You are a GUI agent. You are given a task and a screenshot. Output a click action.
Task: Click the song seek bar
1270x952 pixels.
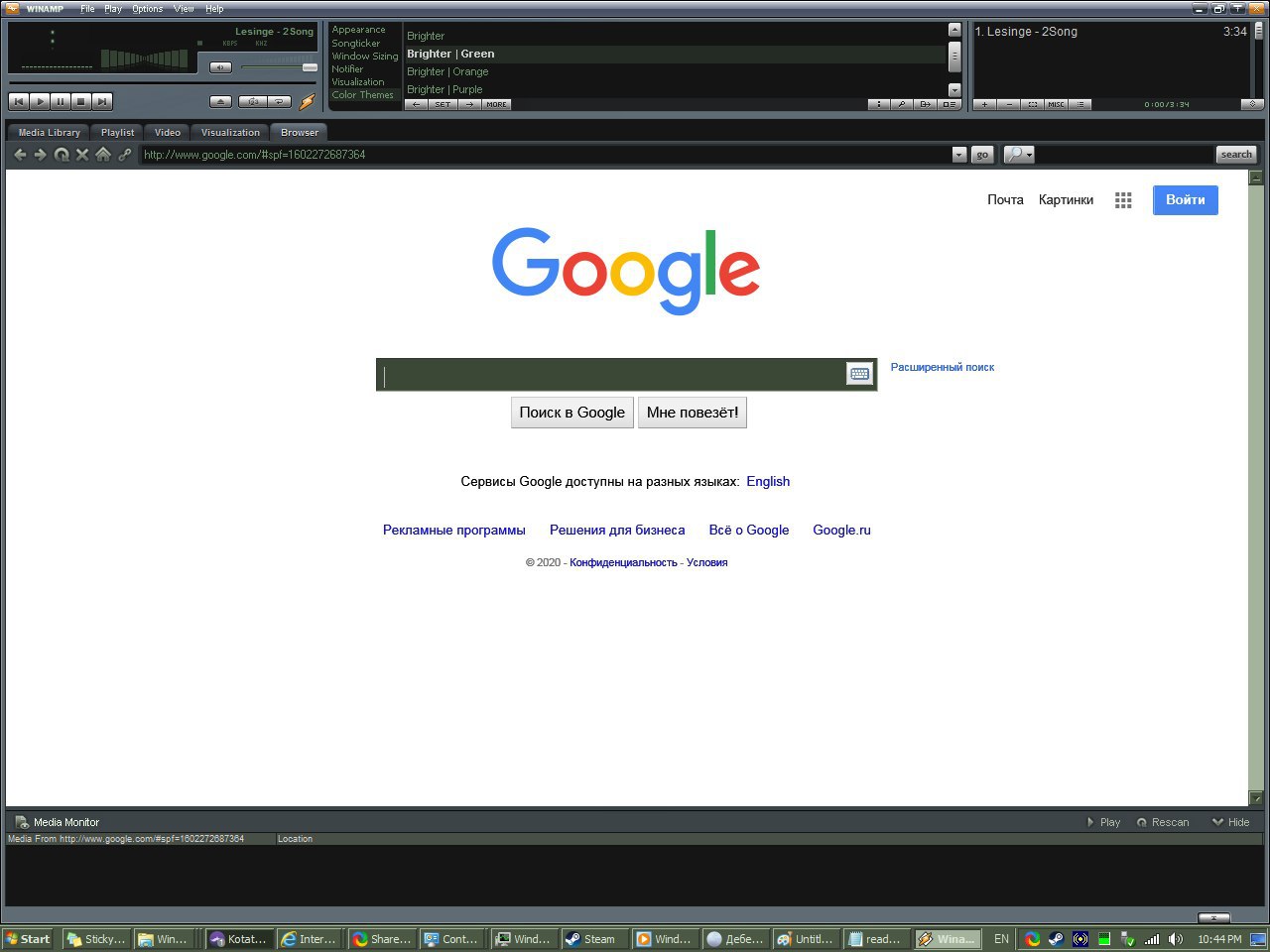tap(162, 83)
